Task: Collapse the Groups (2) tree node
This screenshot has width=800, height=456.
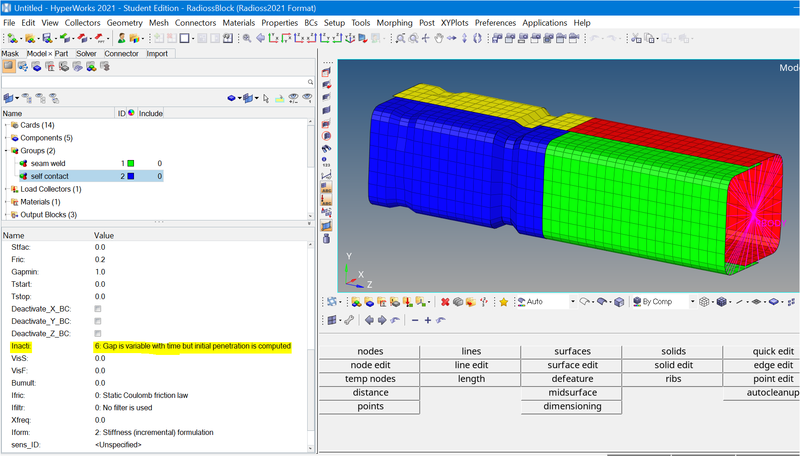Action: pos(7,150)
